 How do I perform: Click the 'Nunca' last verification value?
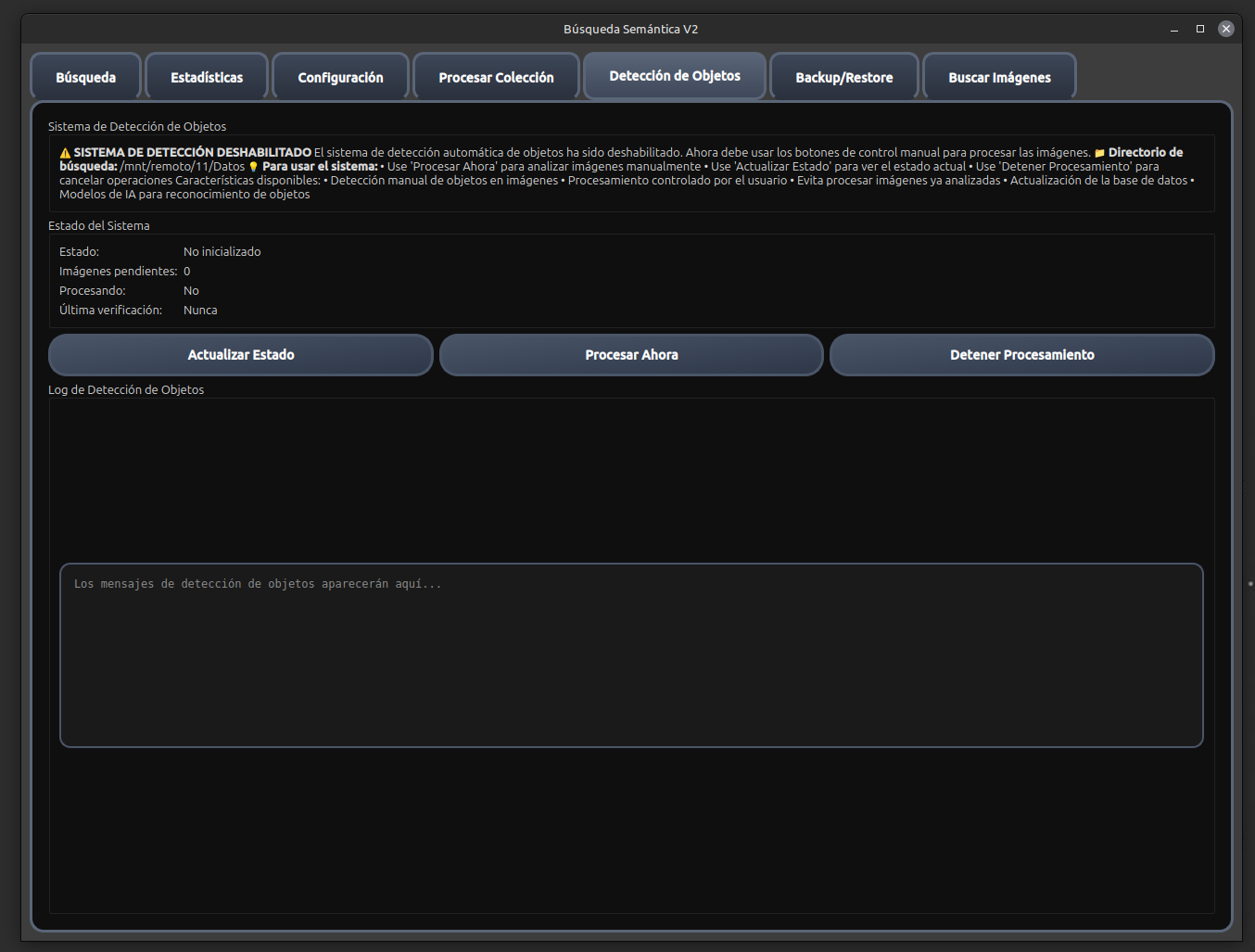200,311
